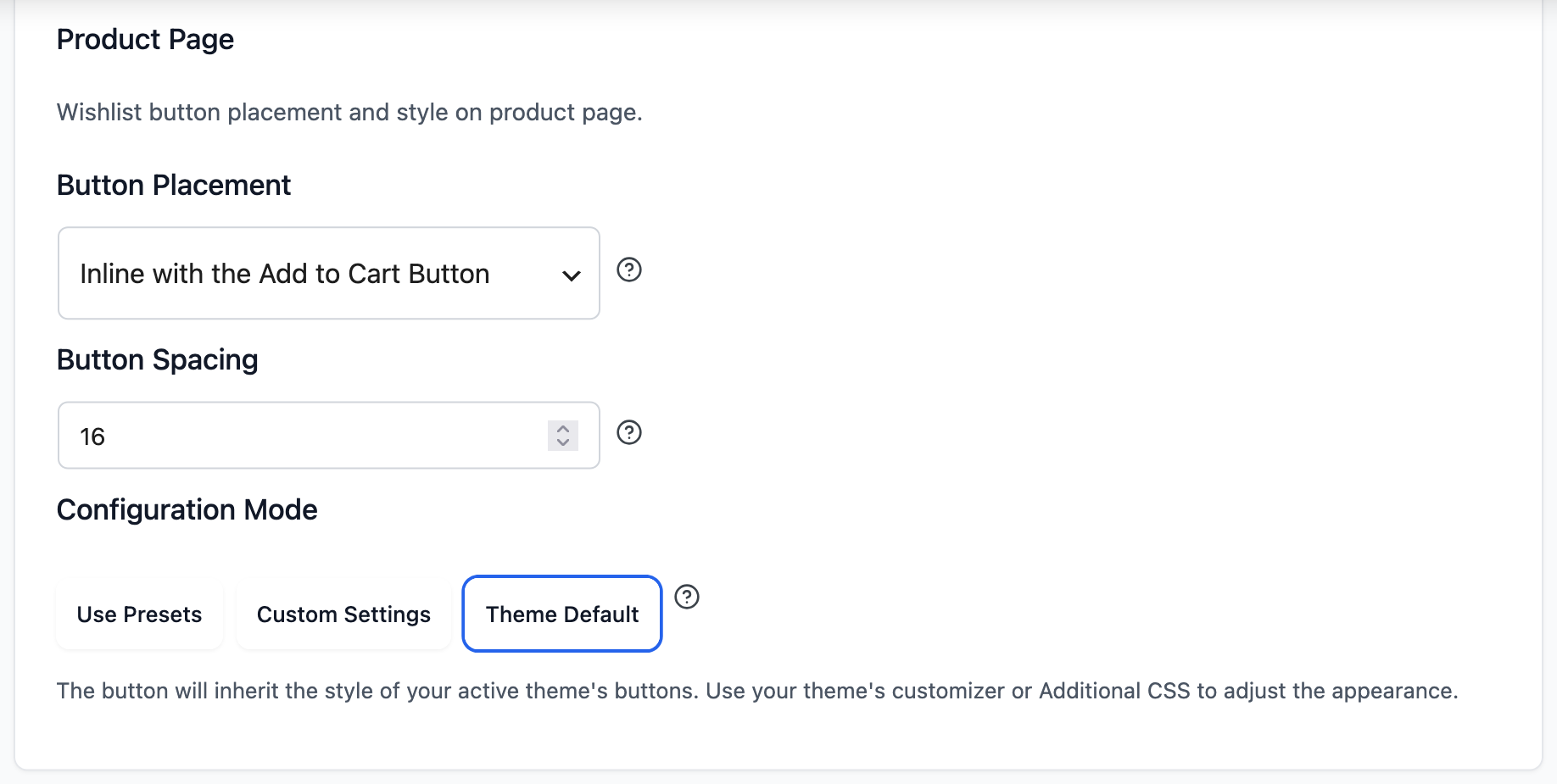View Configuration Mode help icon
The width and height of the screenshot is (1557, 784).
tap(687, 598)
